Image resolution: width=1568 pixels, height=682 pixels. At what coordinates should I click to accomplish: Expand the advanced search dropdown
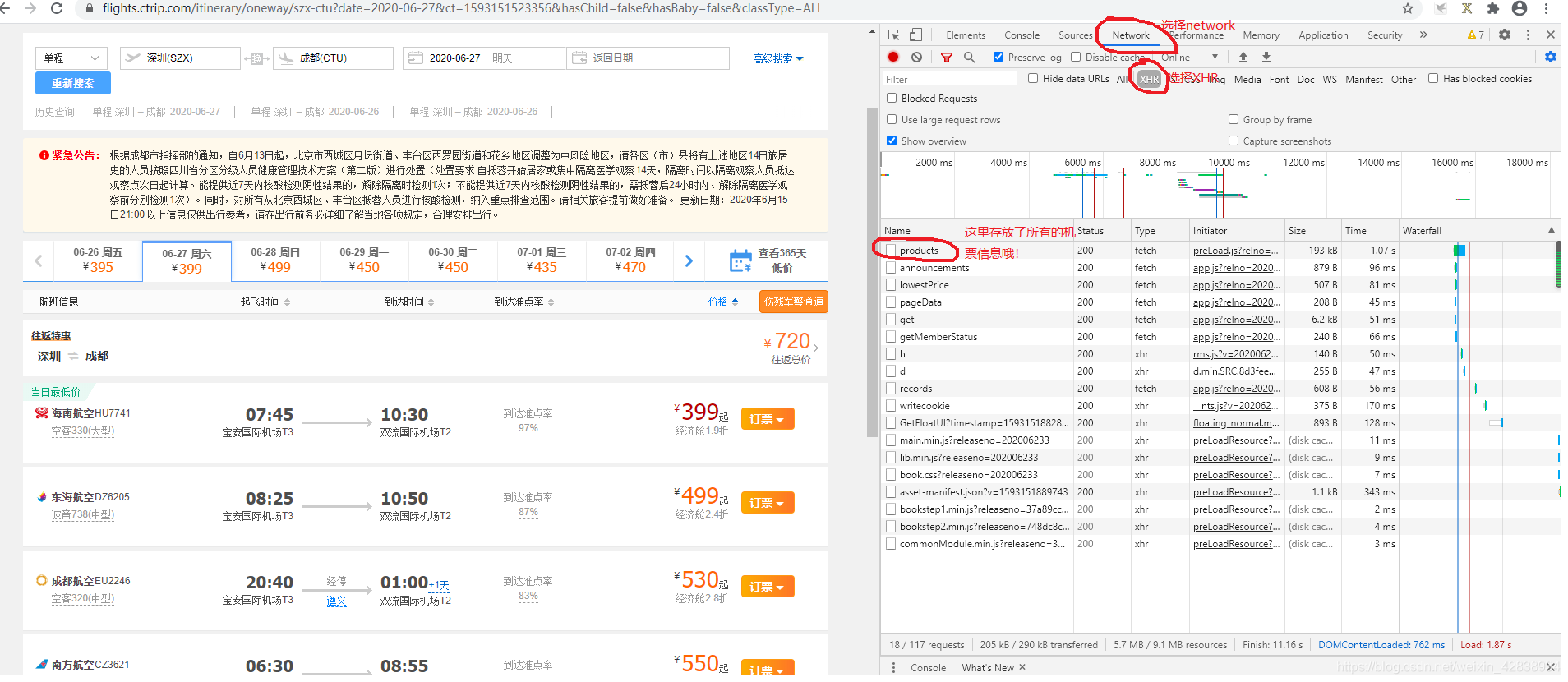coord(777,58)
